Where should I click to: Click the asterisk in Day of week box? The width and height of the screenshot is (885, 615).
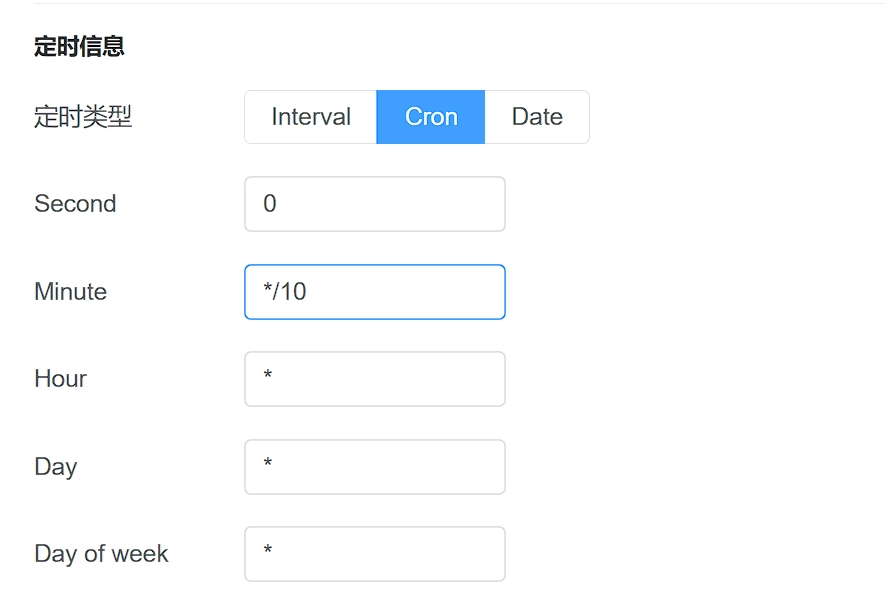pos(268,552)
